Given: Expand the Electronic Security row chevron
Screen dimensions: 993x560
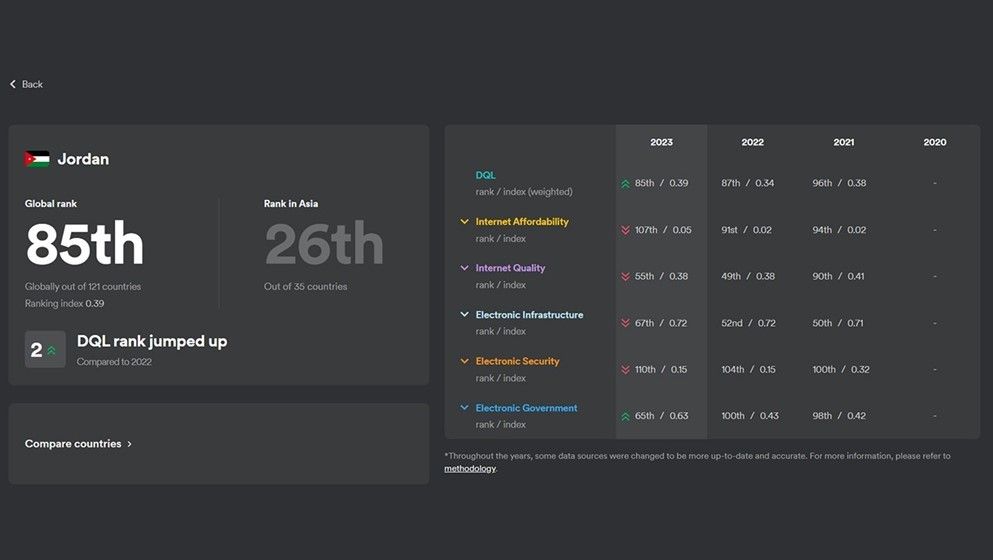Looking at the screenshot, I should 464,361.
